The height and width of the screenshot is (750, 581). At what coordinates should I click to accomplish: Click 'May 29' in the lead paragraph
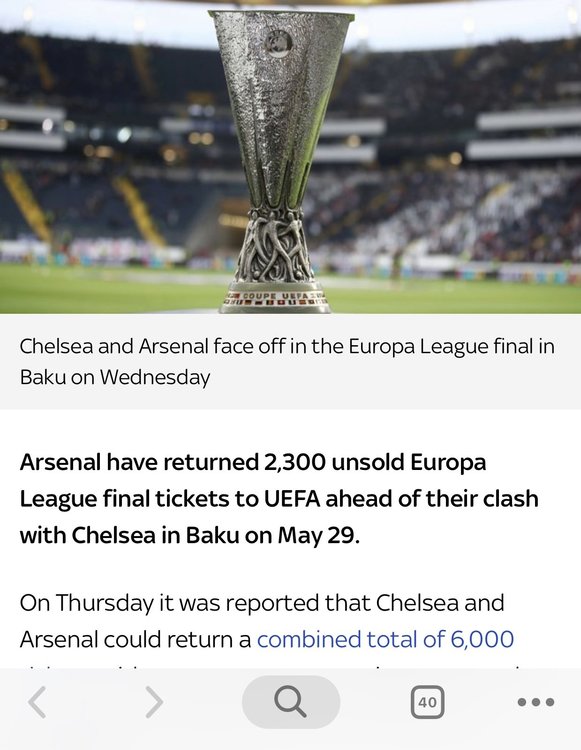click(317, 535)
